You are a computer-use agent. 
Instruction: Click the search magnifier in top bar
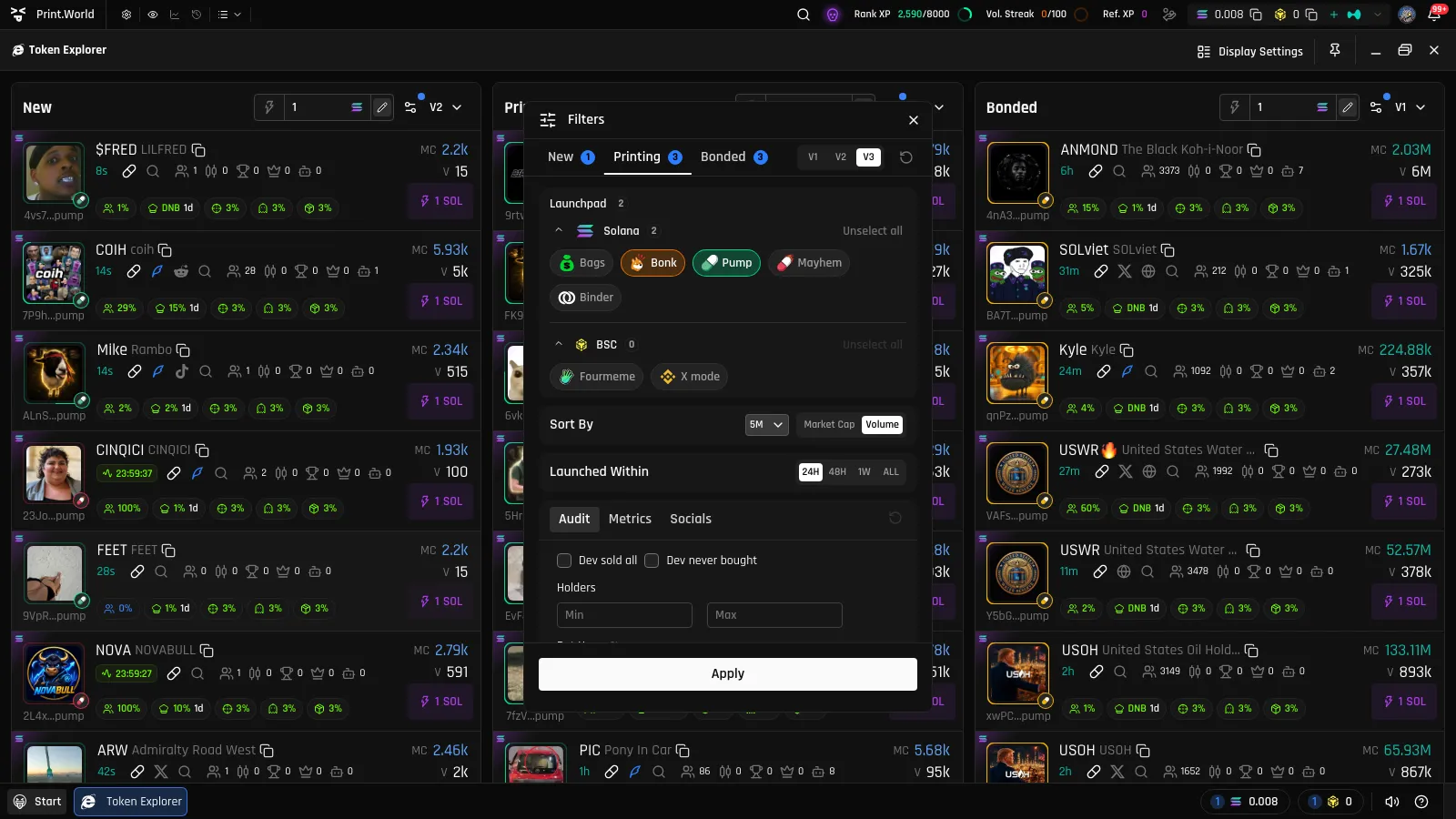(804, 15)
